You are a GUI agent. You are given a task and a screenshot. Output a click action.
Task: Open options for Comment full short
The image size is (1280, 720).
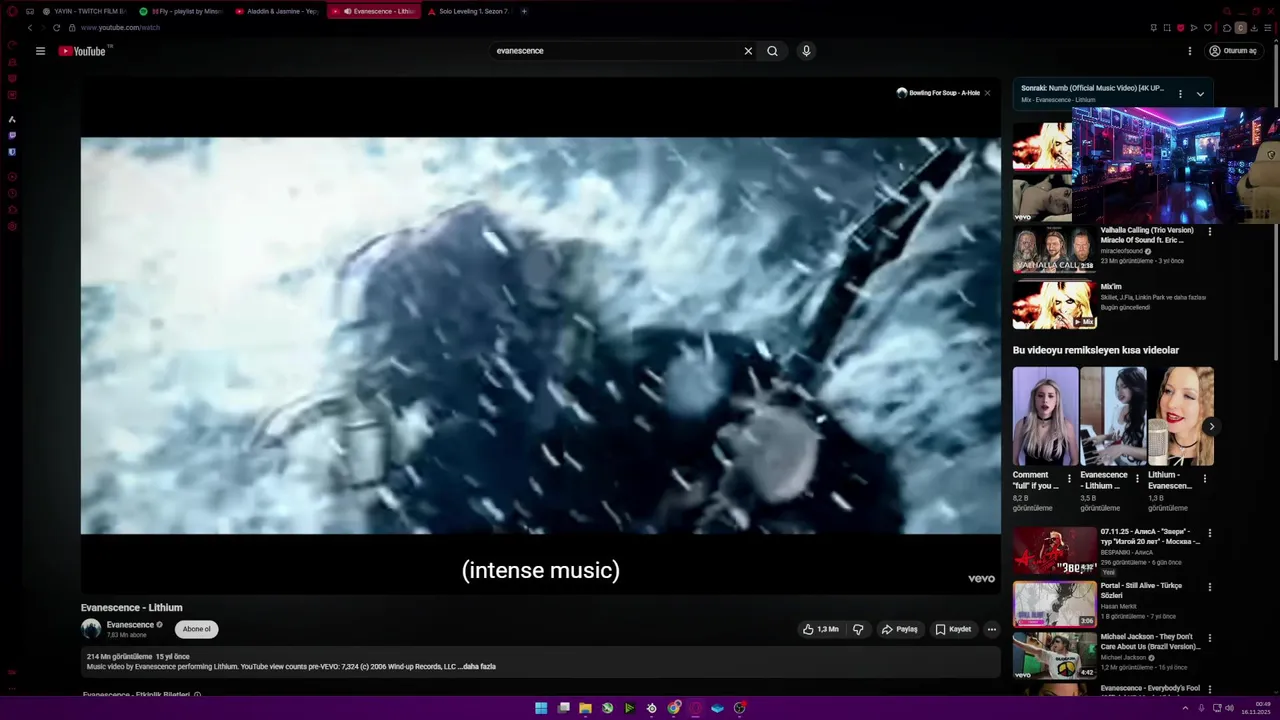1069,479
